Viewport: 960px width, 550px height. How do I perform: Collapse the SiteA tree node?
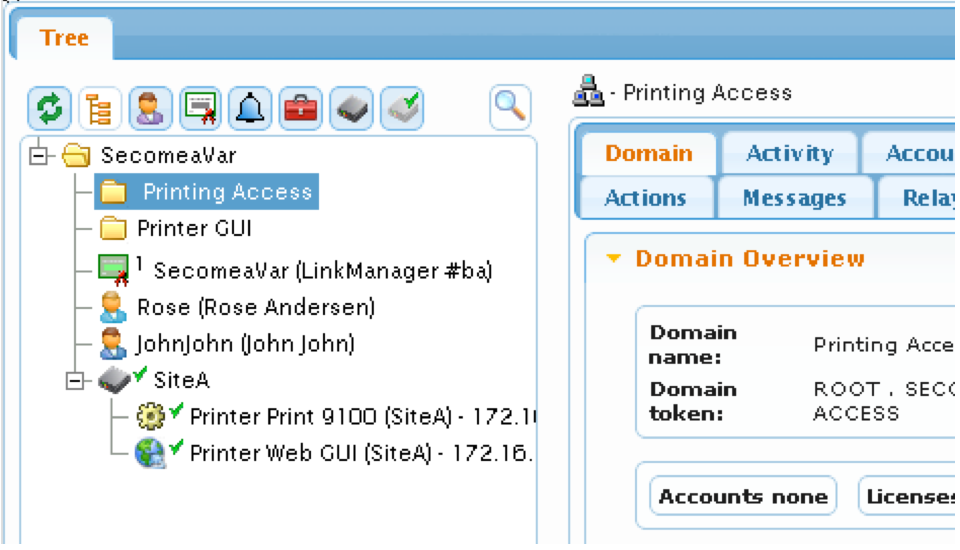pyautogui.click(x=75, y=381)
